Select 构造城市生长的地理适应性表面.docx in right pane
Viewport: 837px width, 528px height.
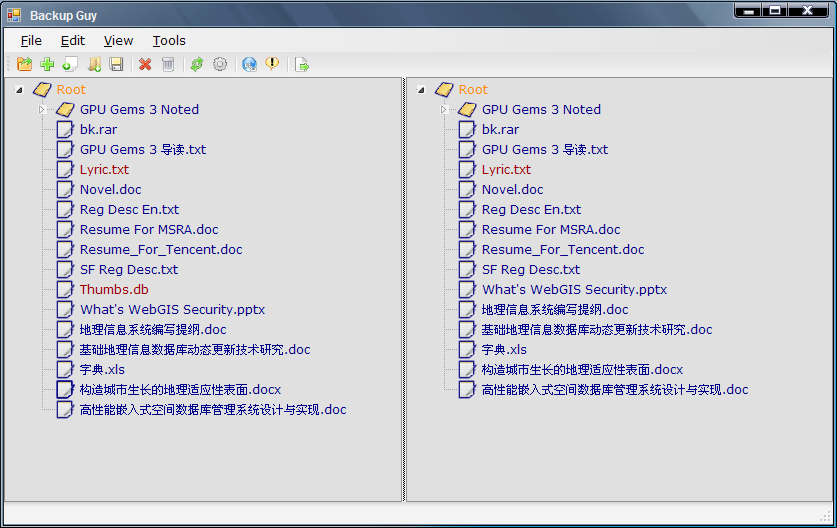[582, 370]
